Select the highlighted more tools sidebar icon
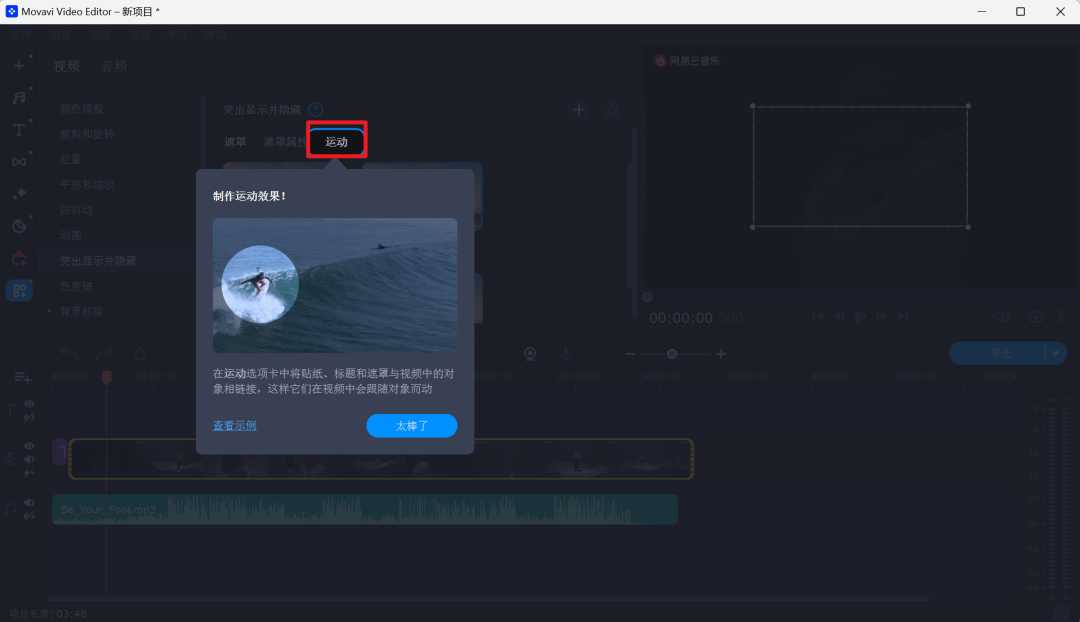The width and height of the screenshot is (1080, 622). (x=19, y=290)
